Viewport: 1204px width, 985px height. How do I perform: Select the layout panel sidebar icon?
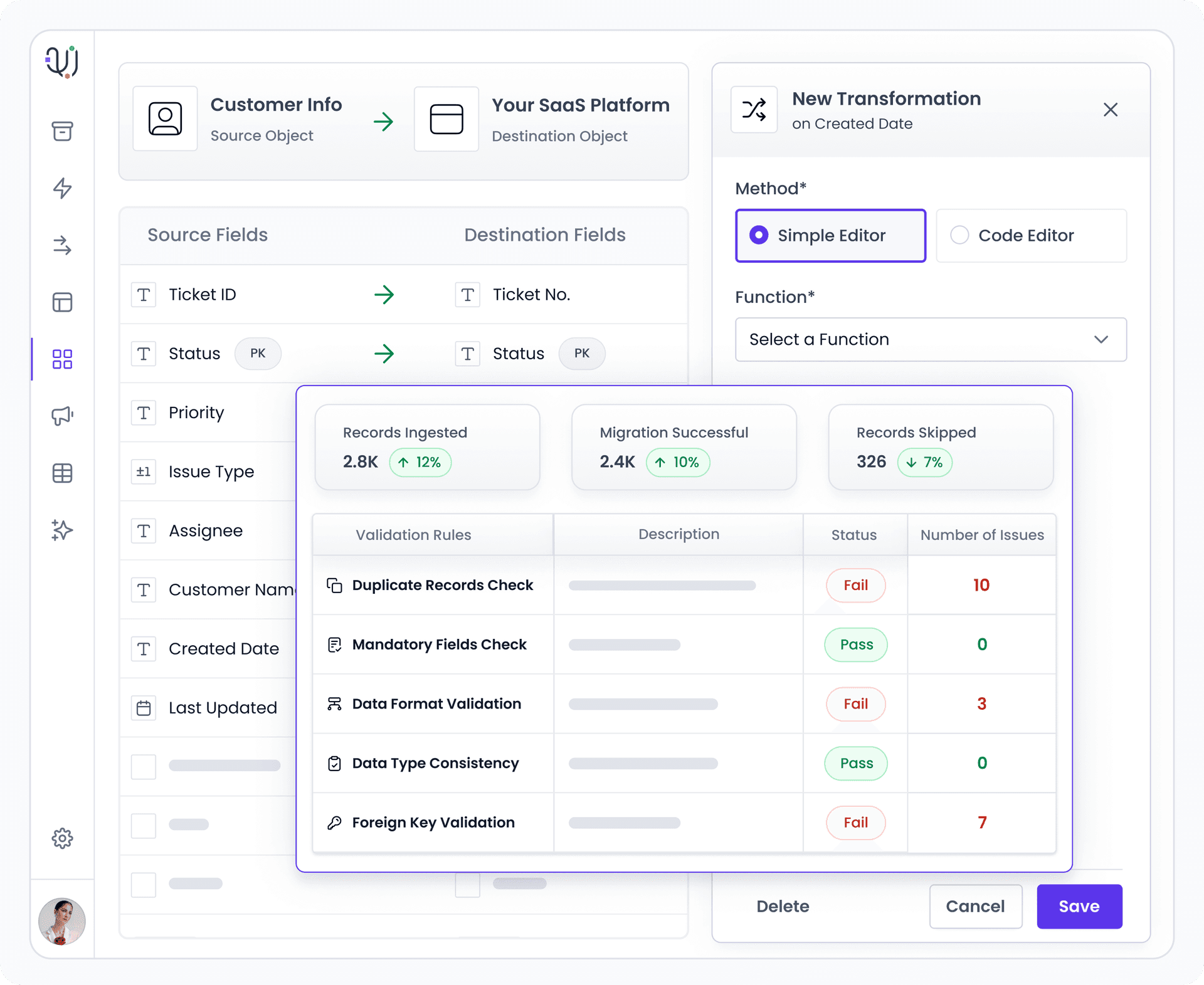pos(62,302)
